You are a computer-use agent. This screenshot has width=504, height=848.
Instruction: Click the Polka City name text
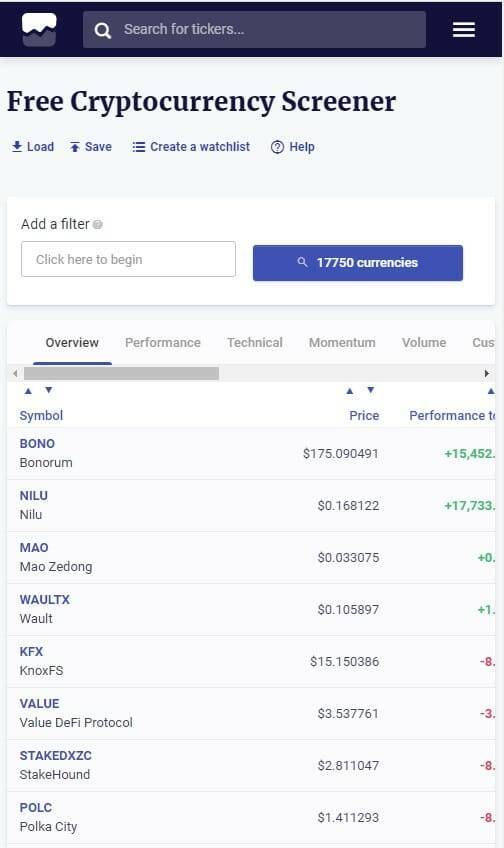(x=48, y=826)
